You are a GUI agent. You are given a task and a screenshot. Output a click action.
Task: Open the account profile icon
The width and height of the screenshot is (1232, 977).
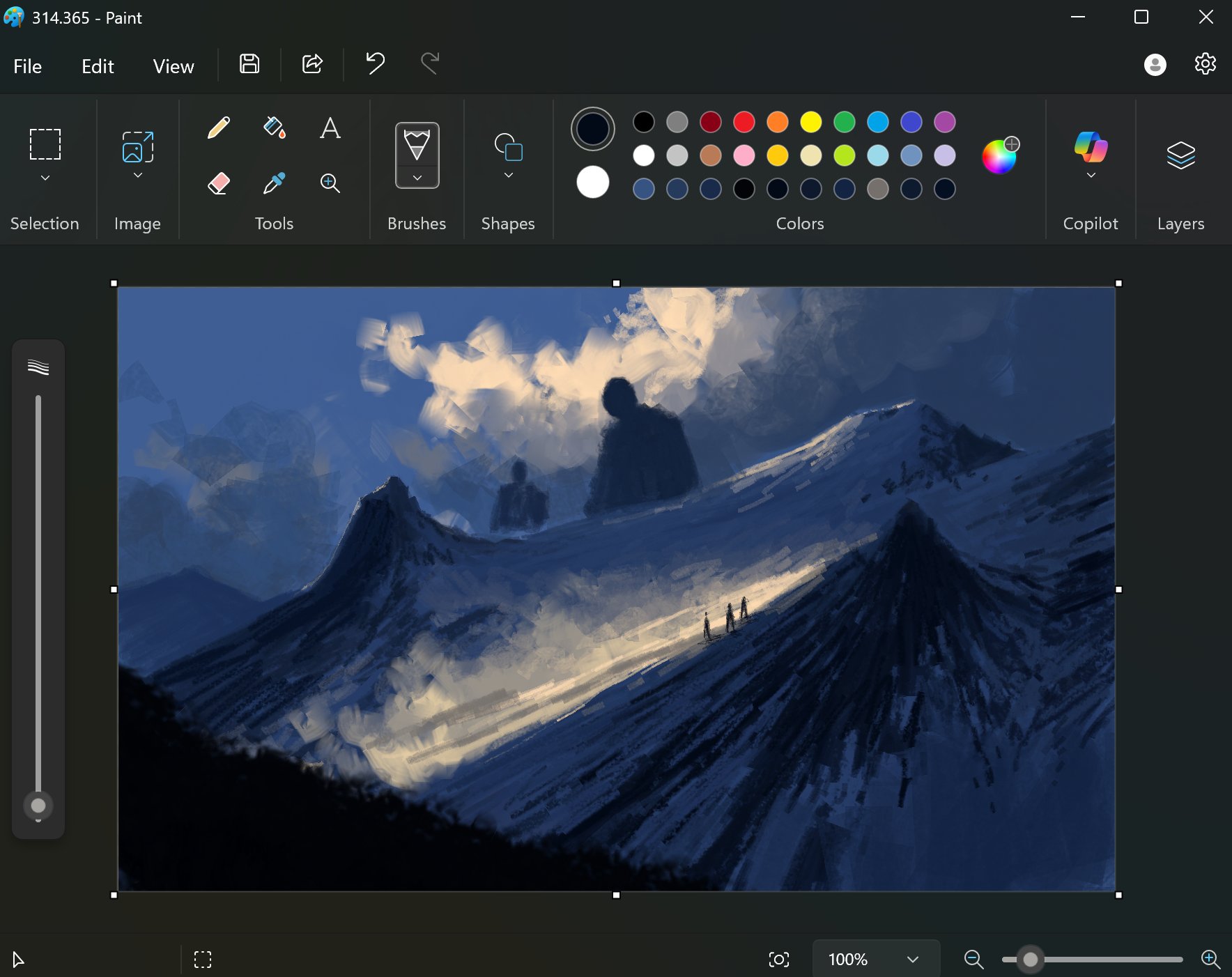click(x=1155, y=65)
